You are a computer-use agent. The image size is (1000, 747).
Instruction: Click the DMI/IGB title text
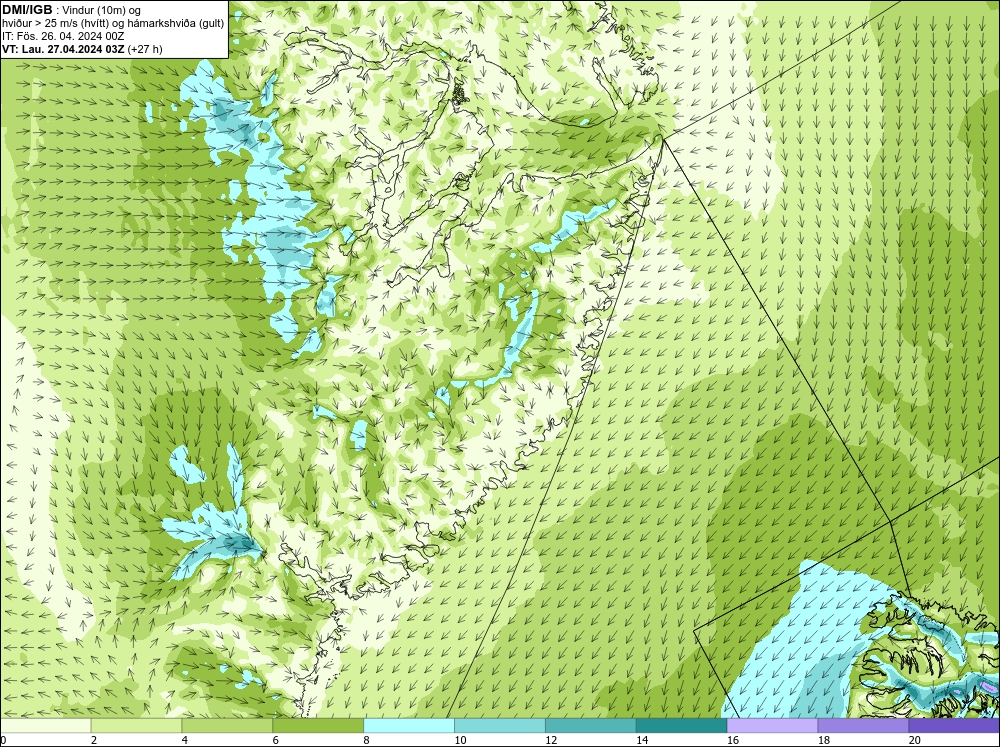[27, 10]
